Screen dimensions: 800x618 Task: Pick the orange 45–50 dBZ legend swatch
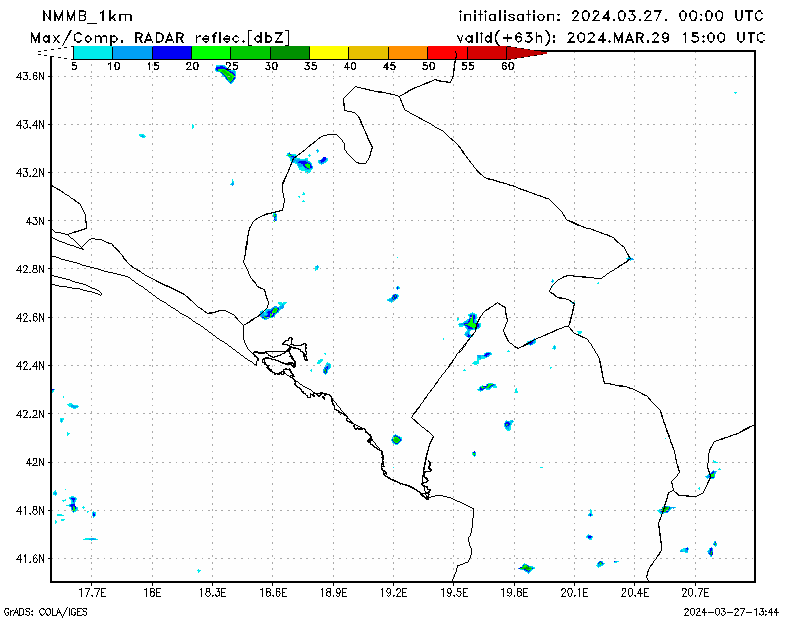[408, 53]
